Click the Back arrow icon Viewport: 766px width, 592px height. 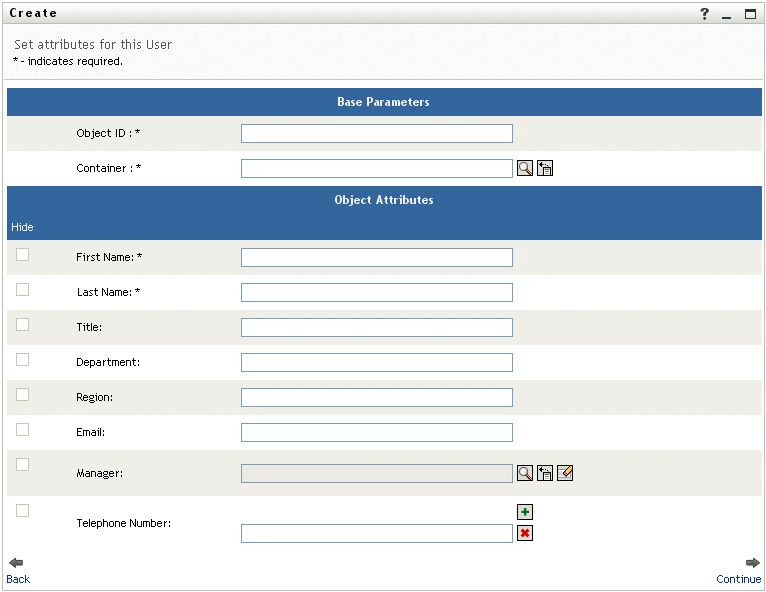coord(16,563)
